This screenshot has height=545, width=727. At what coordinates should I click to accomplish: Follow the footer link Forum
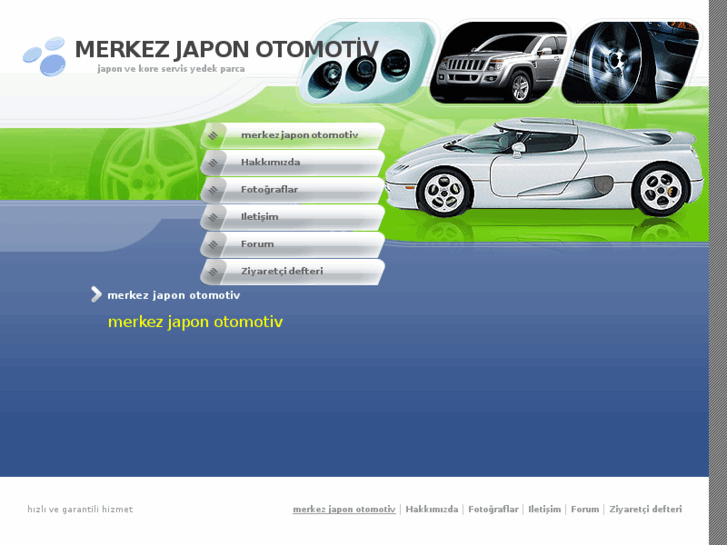[585, 509]
